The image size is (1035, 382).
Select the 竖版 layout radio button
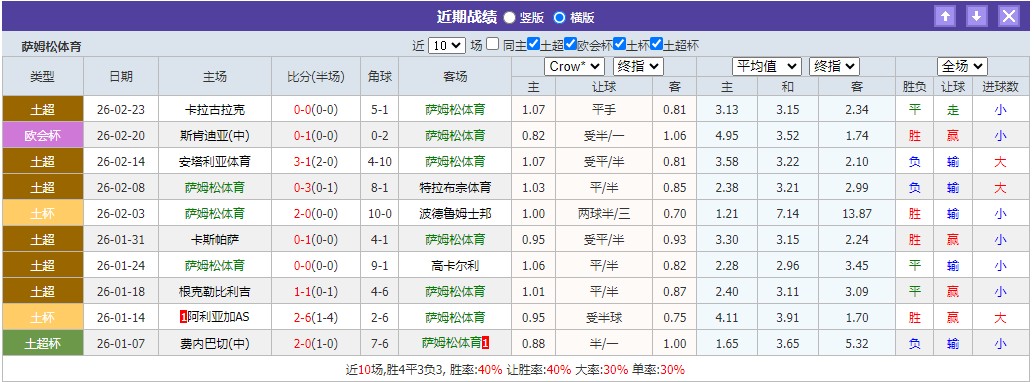click(510, 18)
